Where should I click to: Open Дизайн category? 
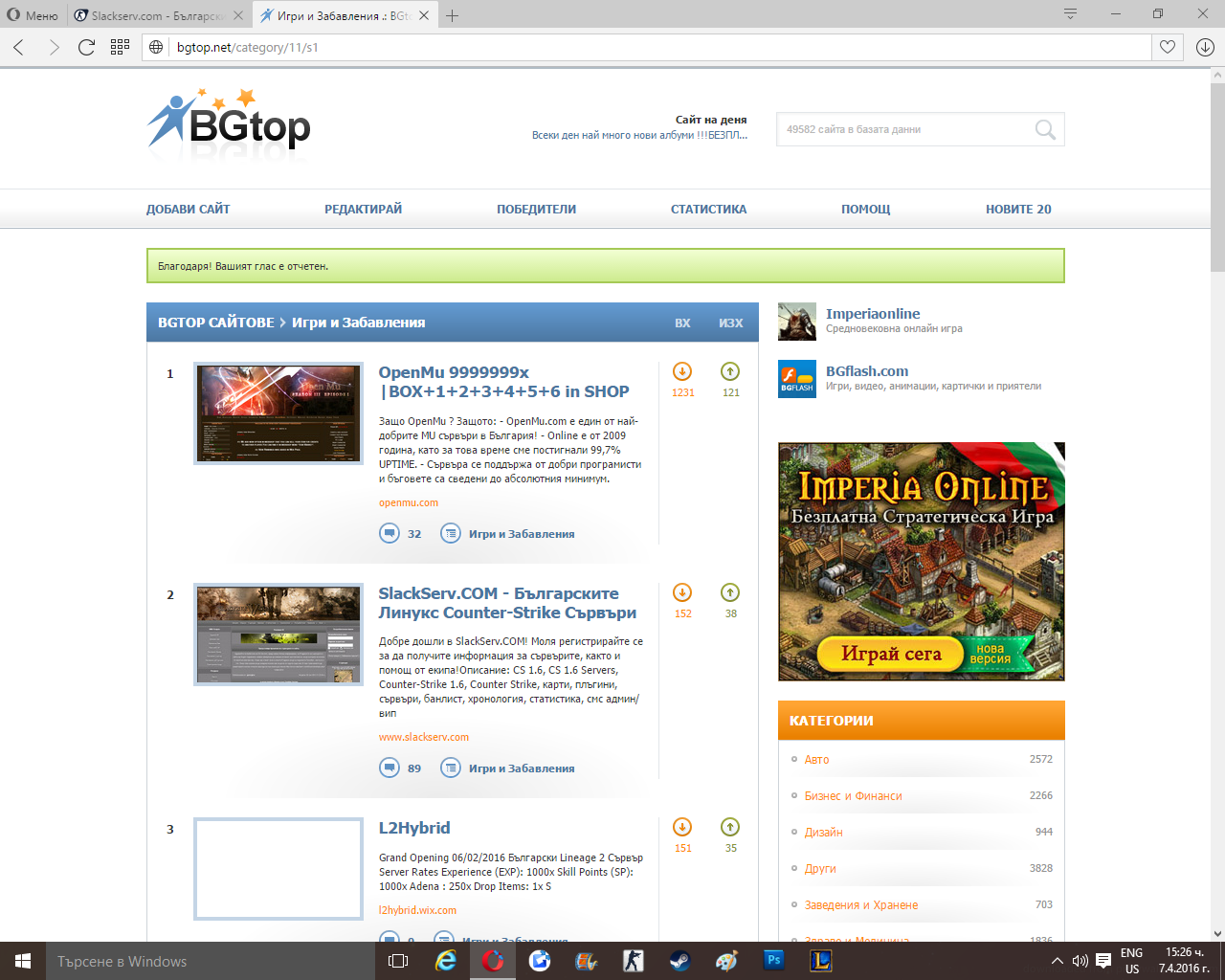[x=823, y=832]
